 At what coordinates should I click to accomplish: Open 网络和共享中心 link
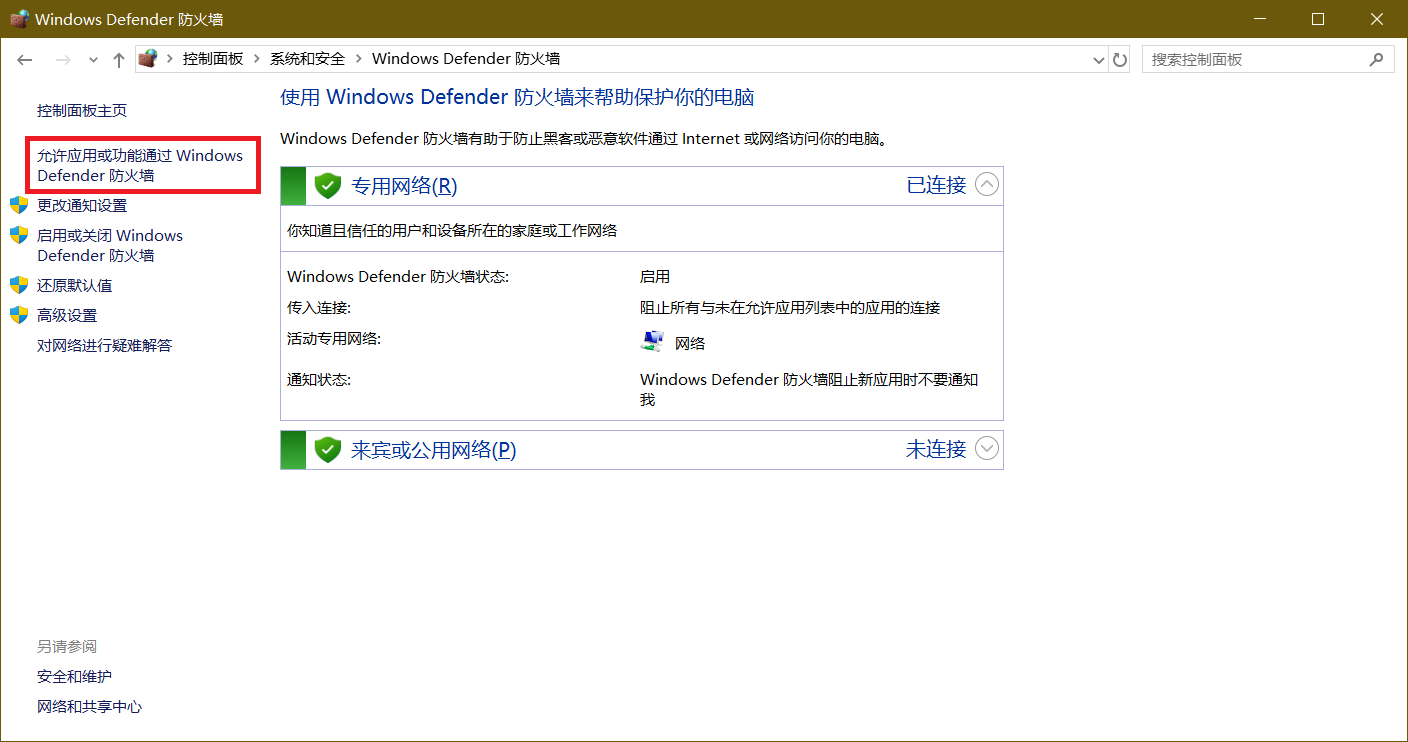(90, 707)
